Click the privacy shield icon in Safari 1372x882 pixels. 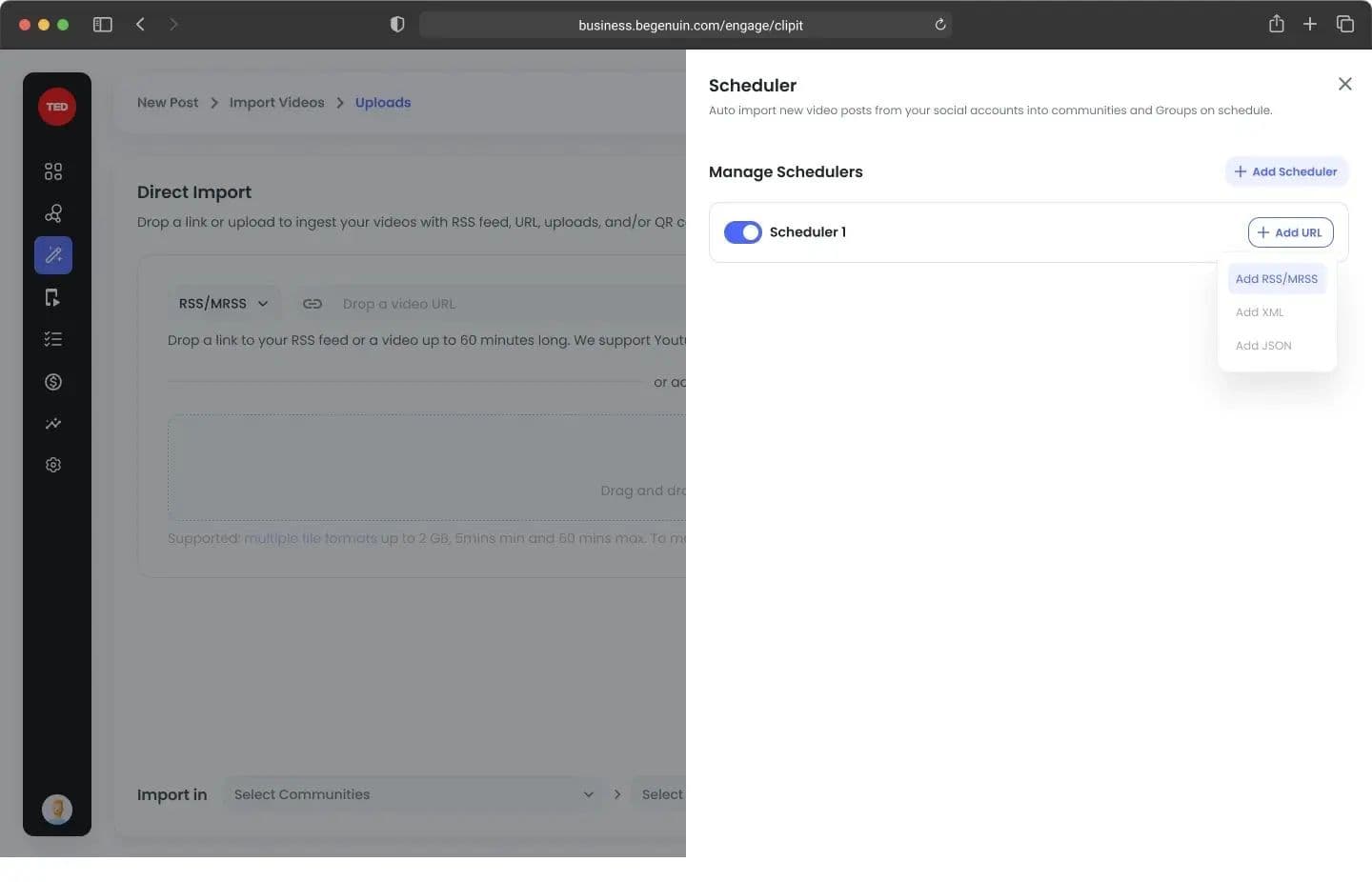pos(397,25)
